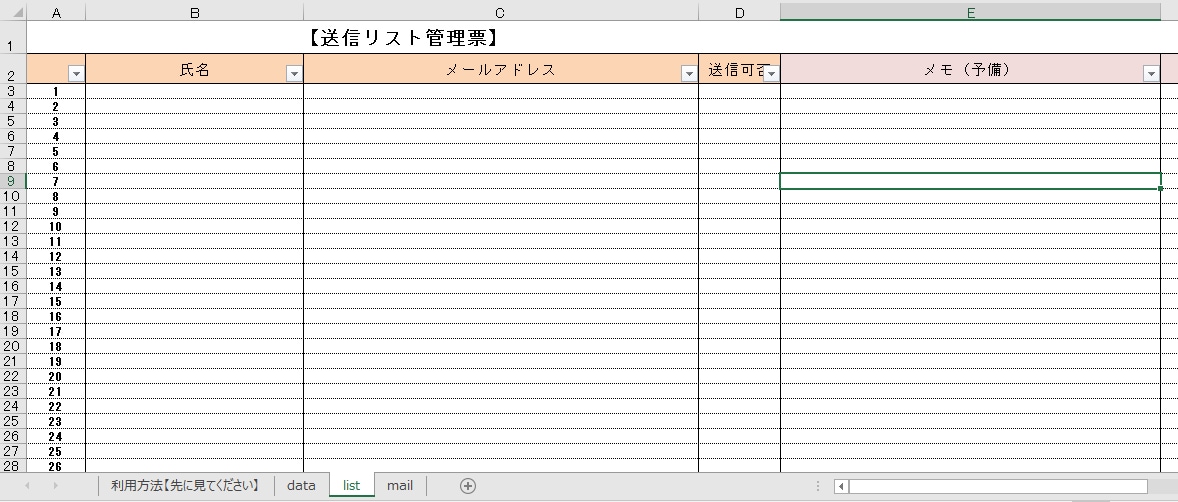The width and height of the screenshot is (1178, 502).
Task: Select column C header
Action: 501,13
